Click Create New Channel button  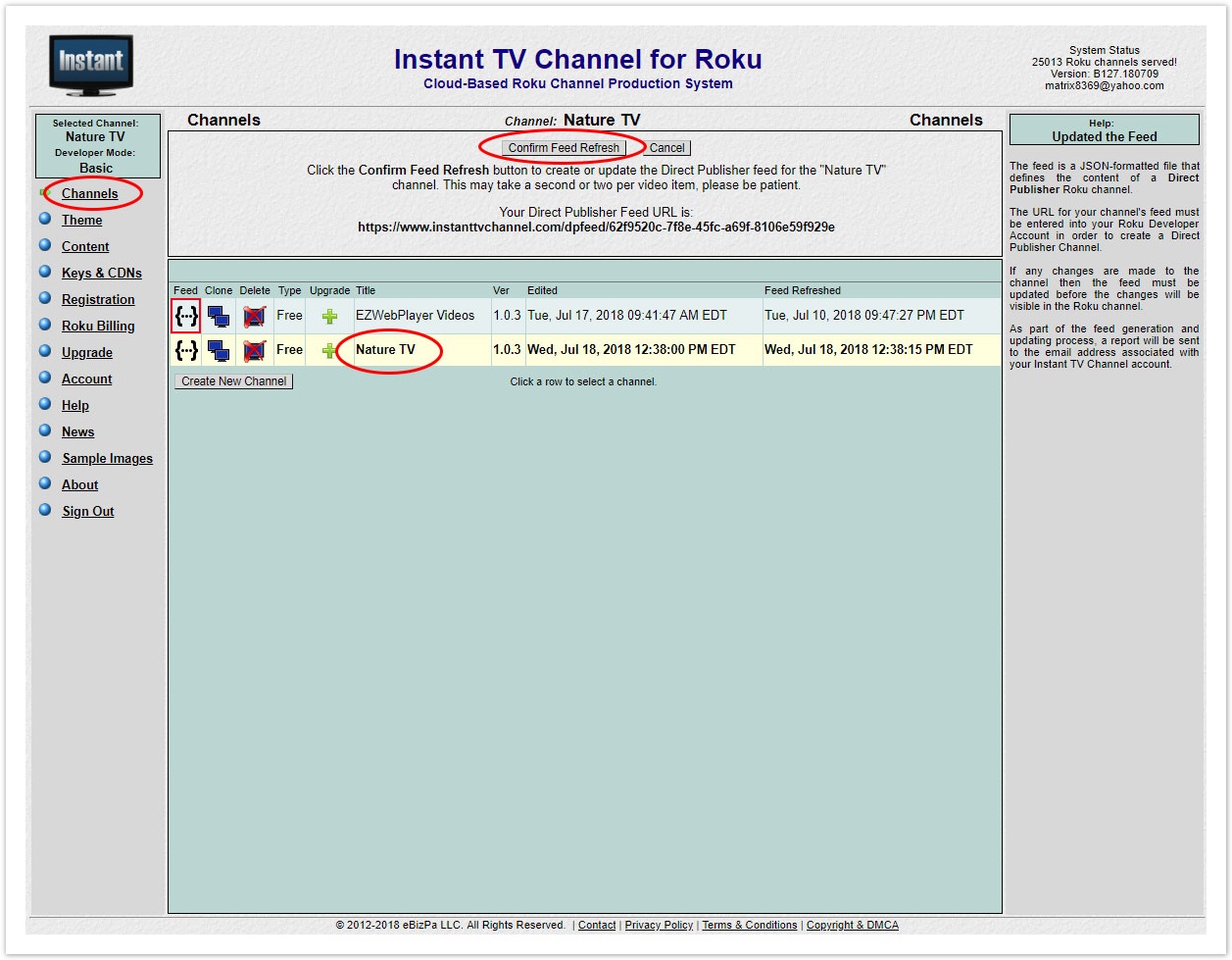(x=234, y=381)
